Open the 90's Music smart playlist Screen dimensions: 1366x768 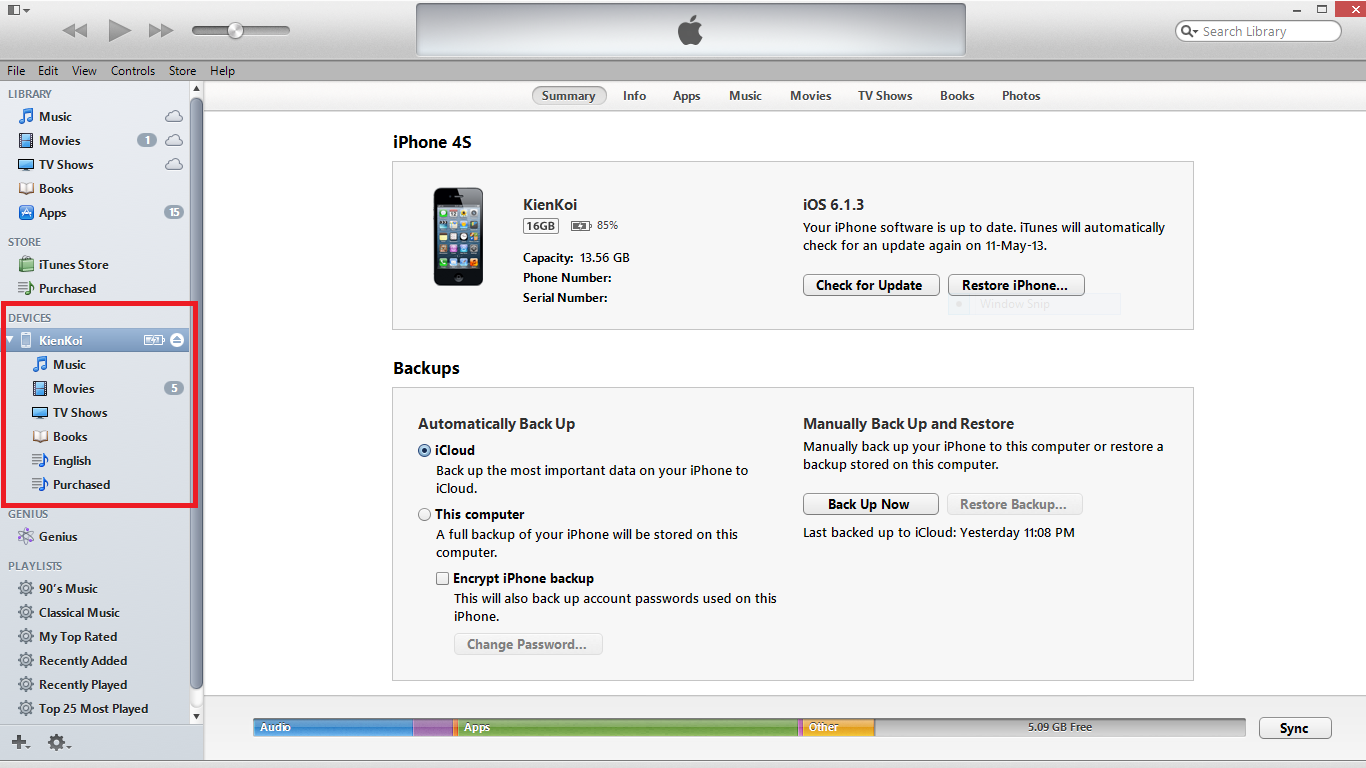coord(68,588)
